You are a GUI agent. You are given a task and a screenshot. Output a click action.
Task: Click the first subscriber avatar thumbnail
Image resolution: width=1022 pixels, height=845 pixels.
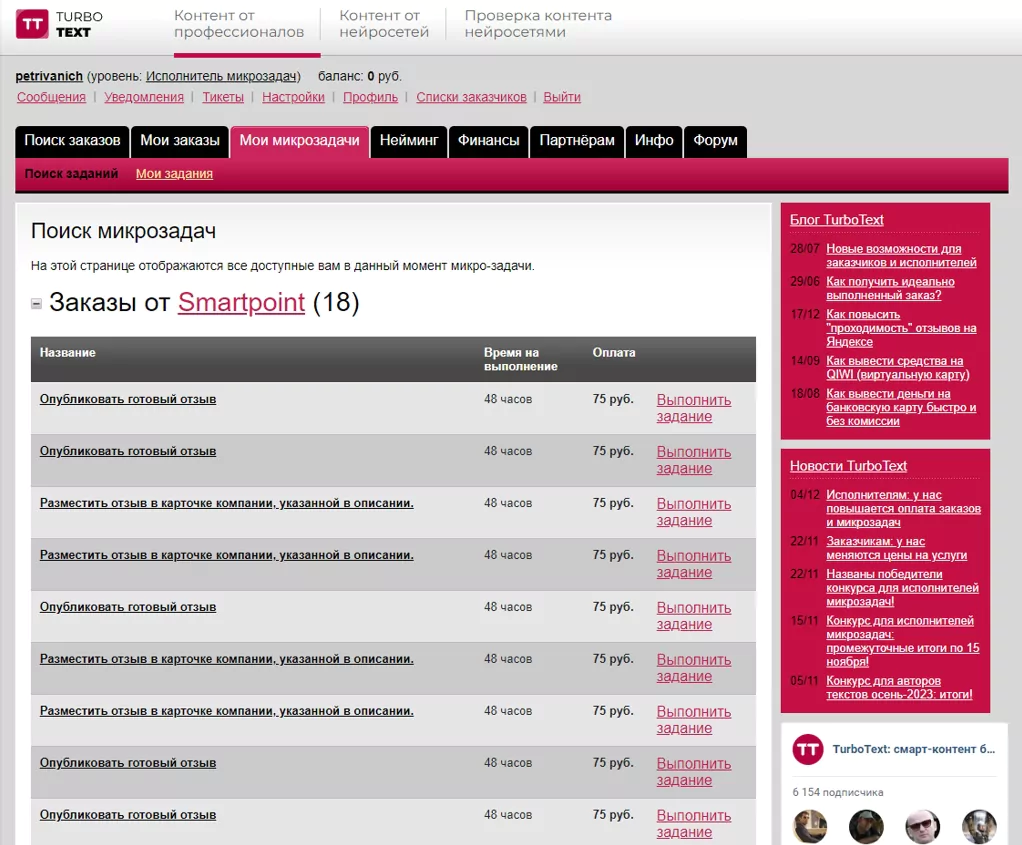coord(810,826)
